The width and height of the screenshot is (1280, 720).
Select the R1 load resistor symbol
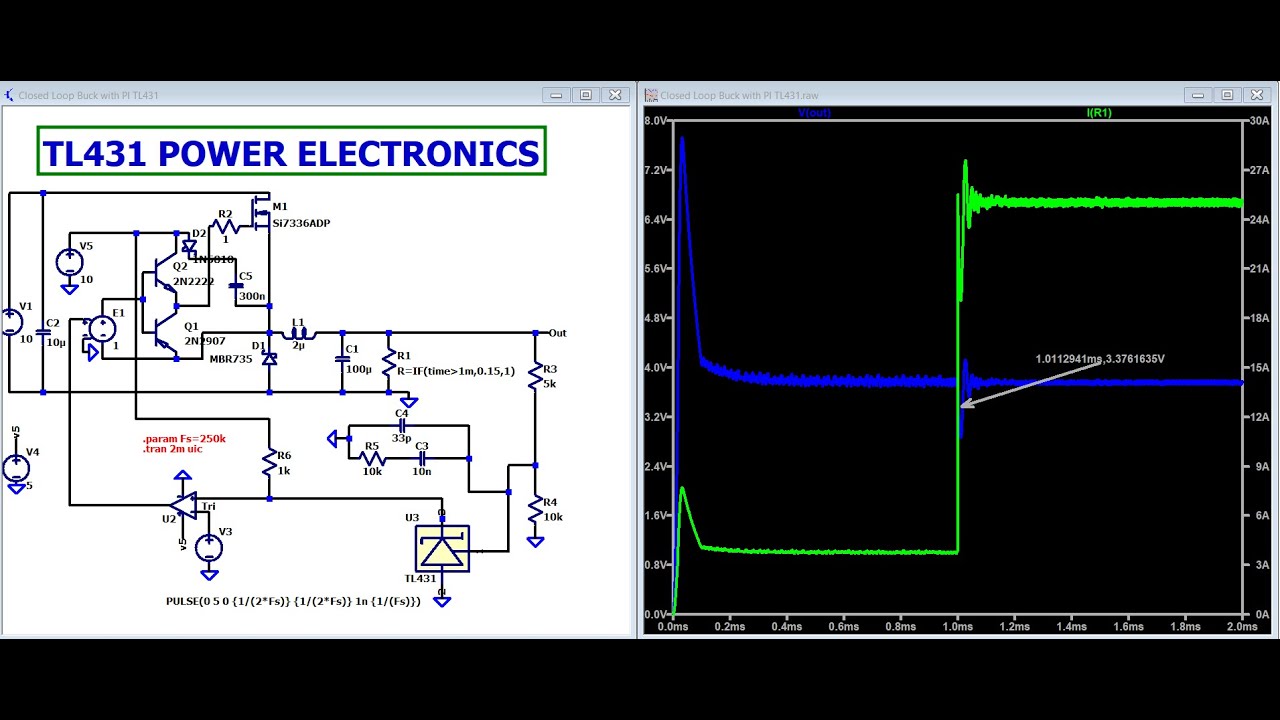(389, 360)
